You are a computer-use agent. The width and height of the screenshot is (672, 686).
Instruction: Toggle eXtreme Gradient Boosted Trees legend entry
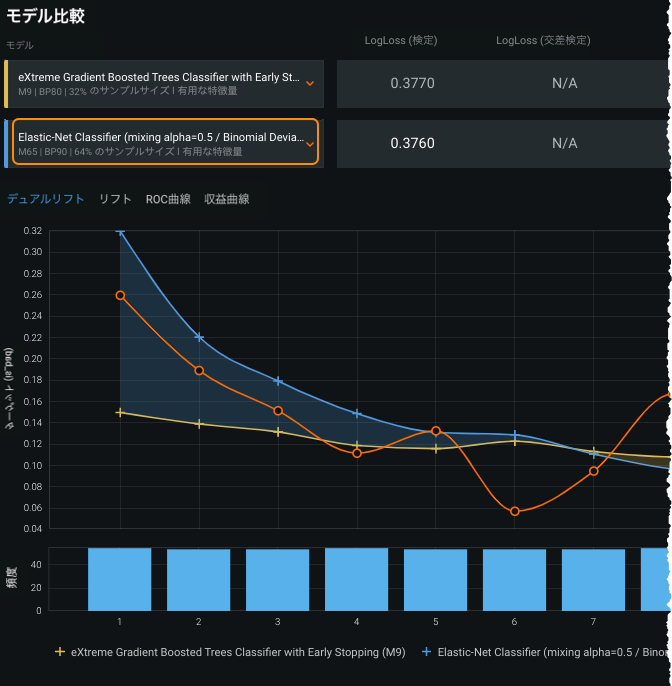230,652
